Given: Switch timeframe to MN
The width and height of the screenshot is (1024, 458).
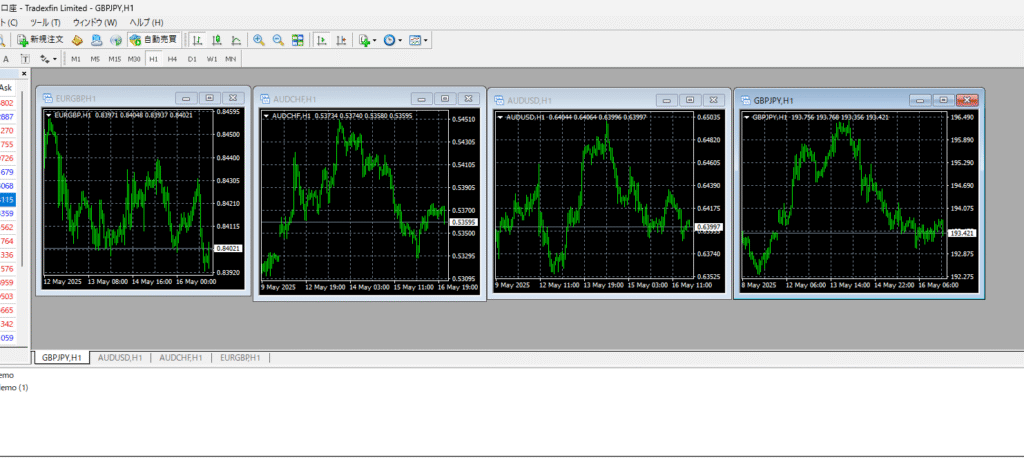Looking at the screenshot, I should pyautogui.click(x=231, y=59).
